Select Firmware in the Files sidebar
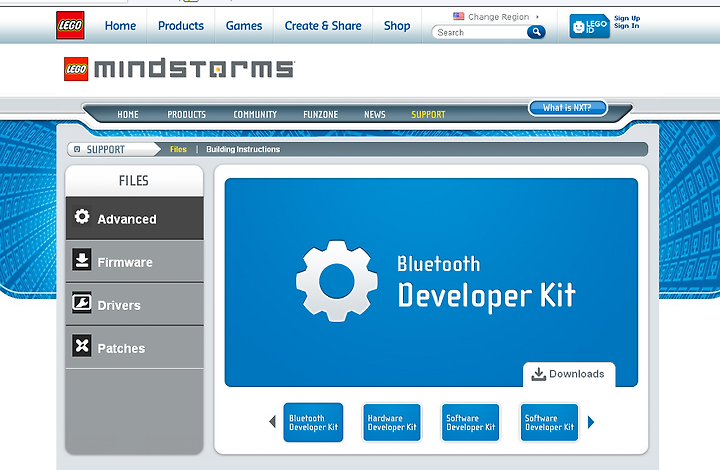Viewport: 720px width, 470px height. pyautogui.click(x=135, y=261)
